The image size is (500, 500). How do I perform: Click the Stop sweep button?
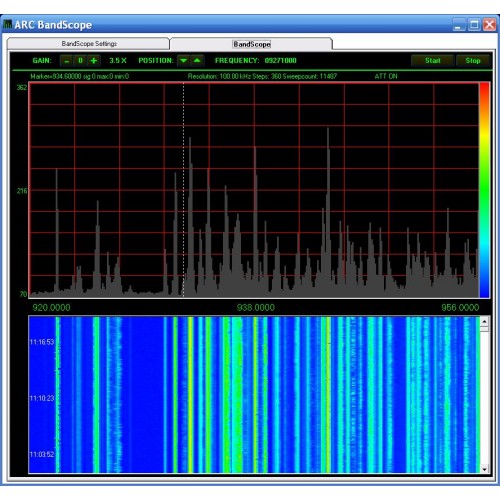tap(473, 61)
